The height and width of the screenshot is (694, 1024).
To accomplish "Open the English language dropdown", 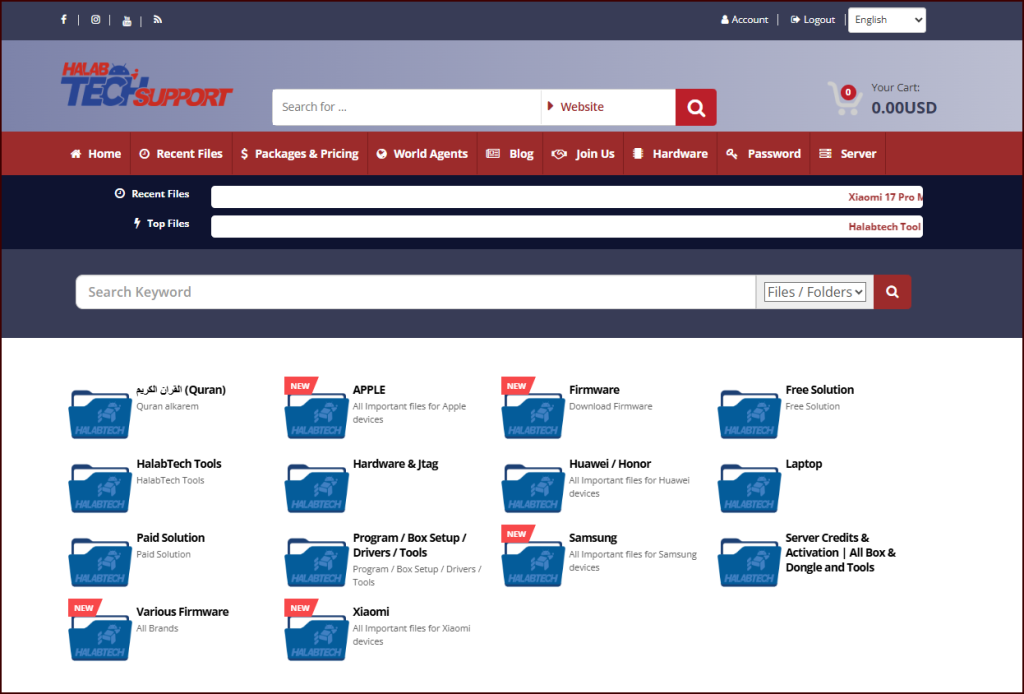I will pyautogui.click(x=886, y=20).
